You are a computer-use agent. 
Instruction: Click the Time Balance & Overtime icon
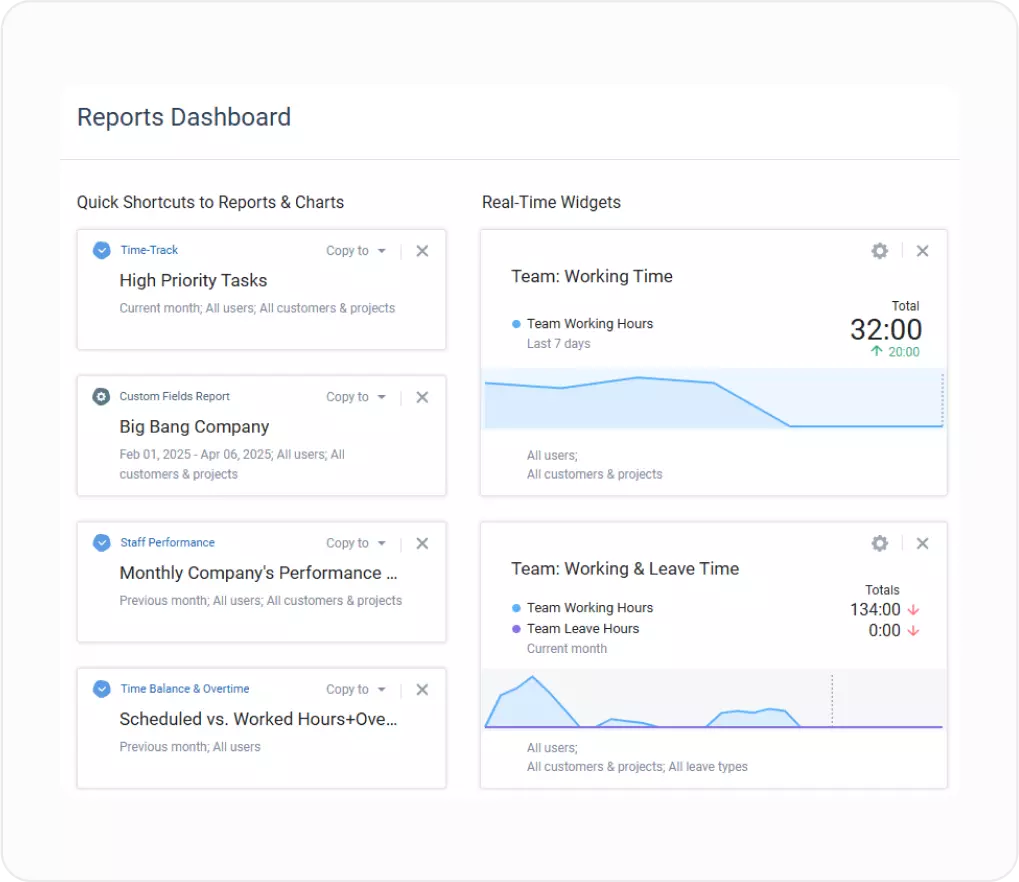101,688
